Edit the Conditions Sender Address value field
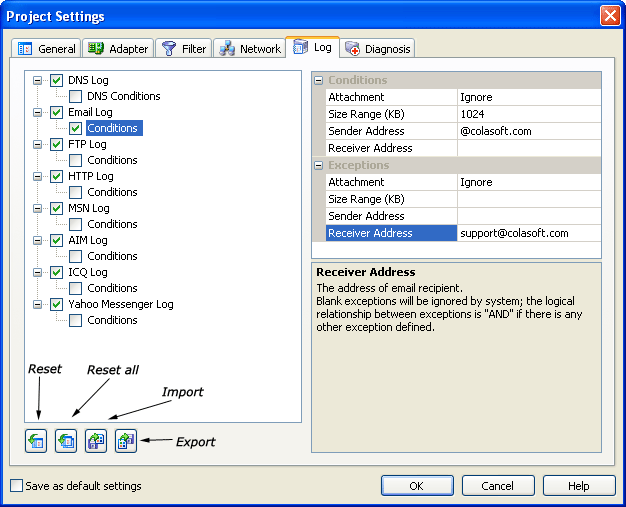Image resolution: width=626 pixels, height=507 pixels. coord(528,131)
